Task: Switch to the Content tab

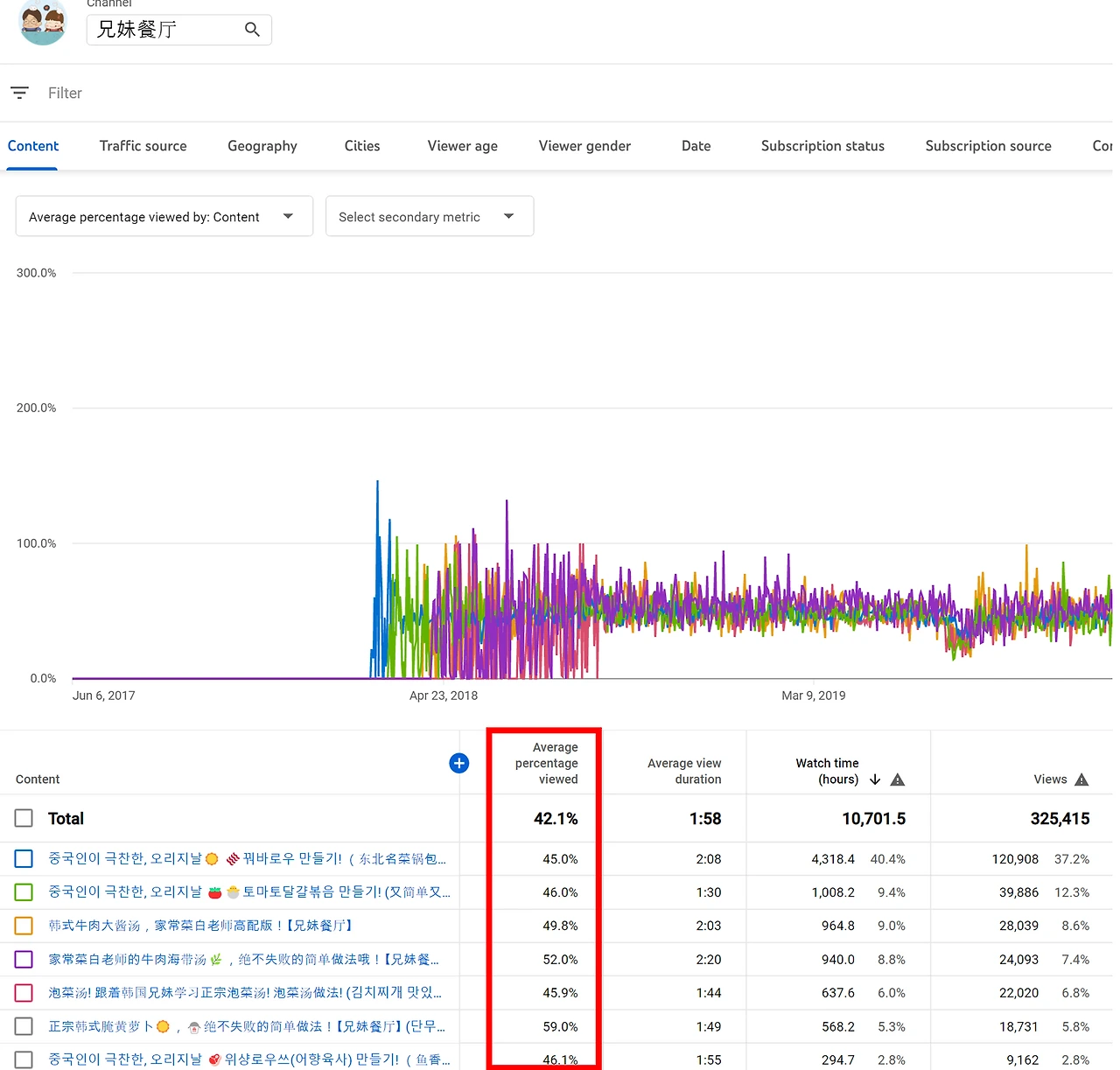Action: 33,146
